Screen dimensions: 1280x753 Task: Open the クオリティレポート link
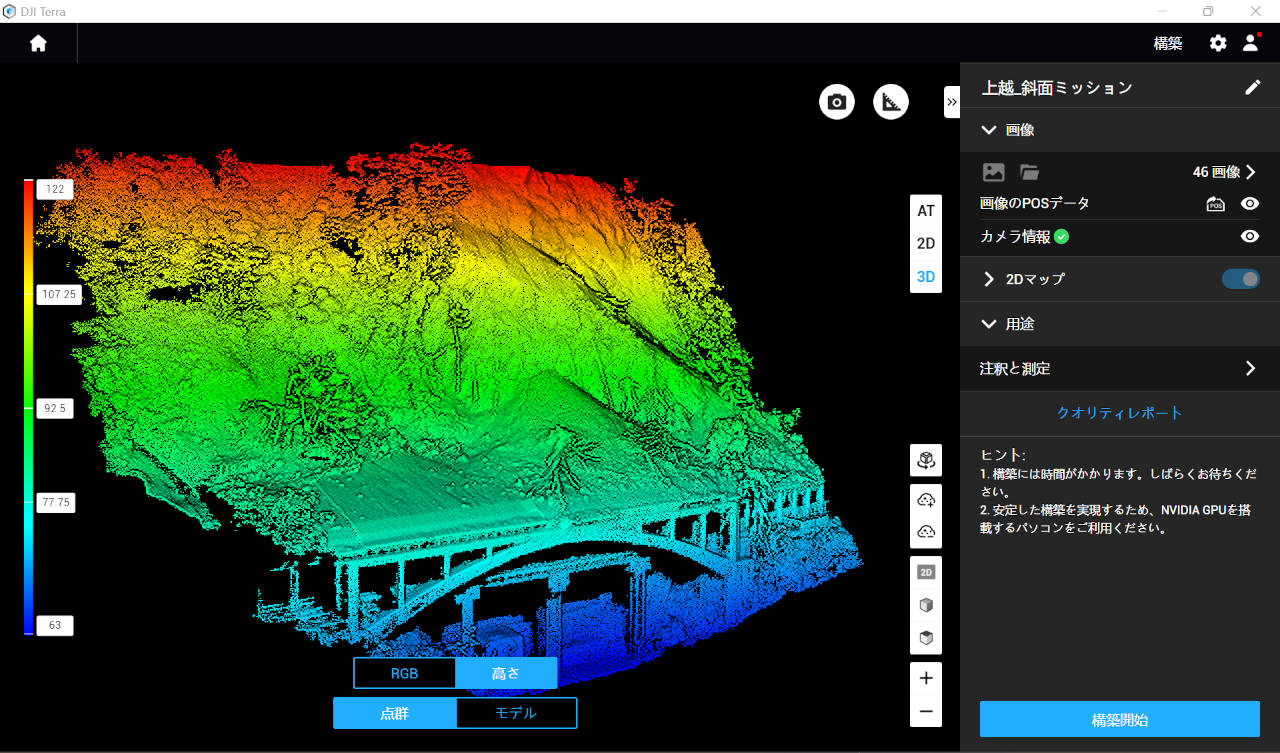[x=1119, y=413]
